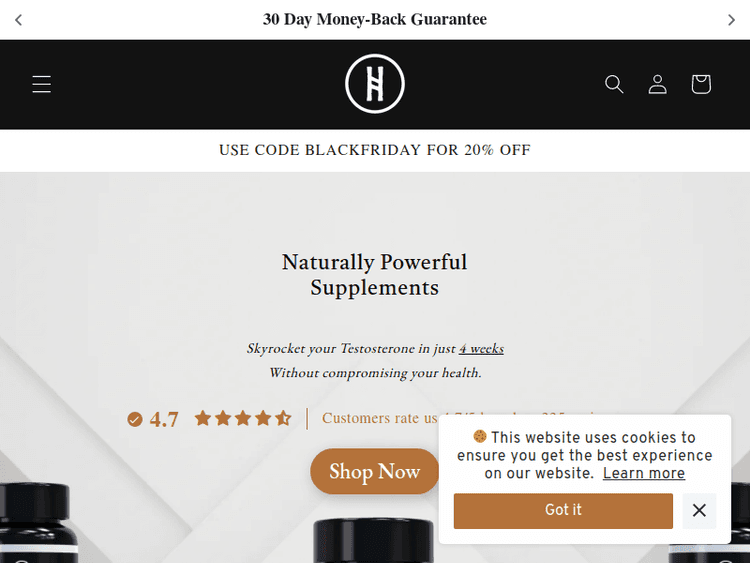Click the left supplement bottle image

(x=37, y=523)
